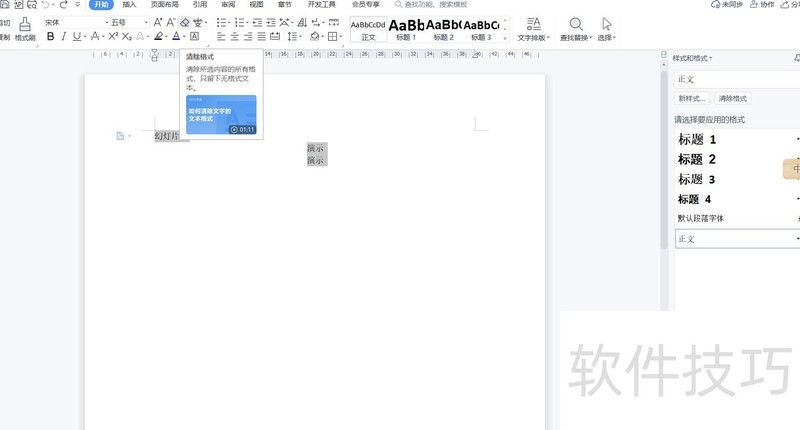800x430 pixels.
Task: Click 清除格式 button in styles pane
Action: coord(733,98)
